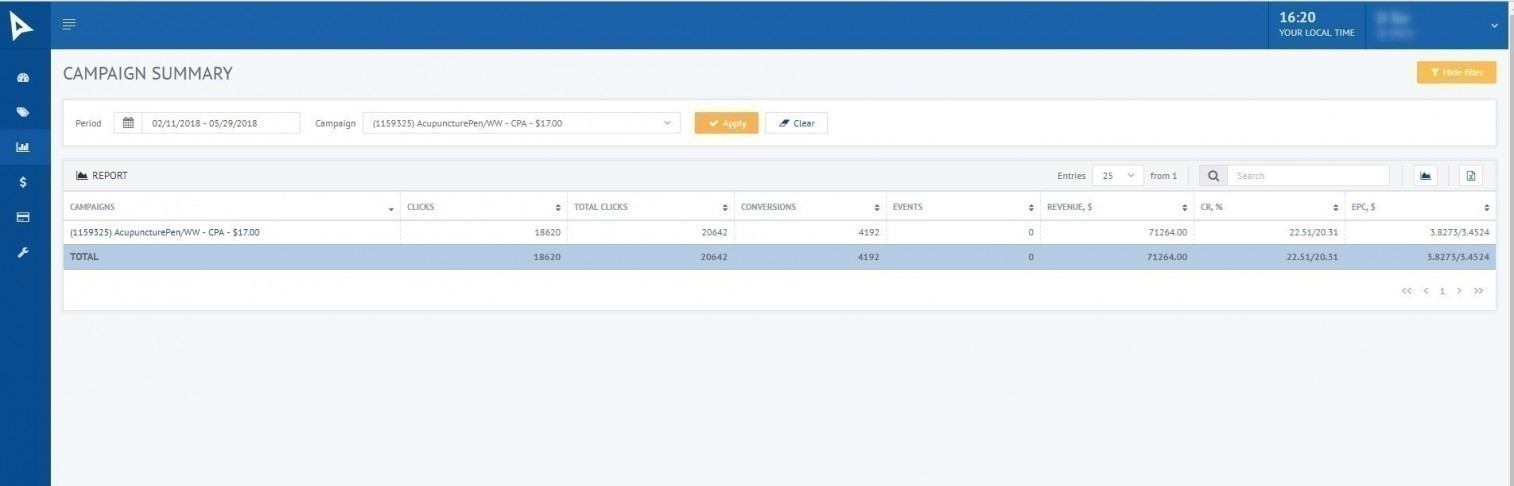This screenshot has height=486, width=1514.
Task: Click the Hide filter button
Action: pyautogui.click(x=1456, y=72)
